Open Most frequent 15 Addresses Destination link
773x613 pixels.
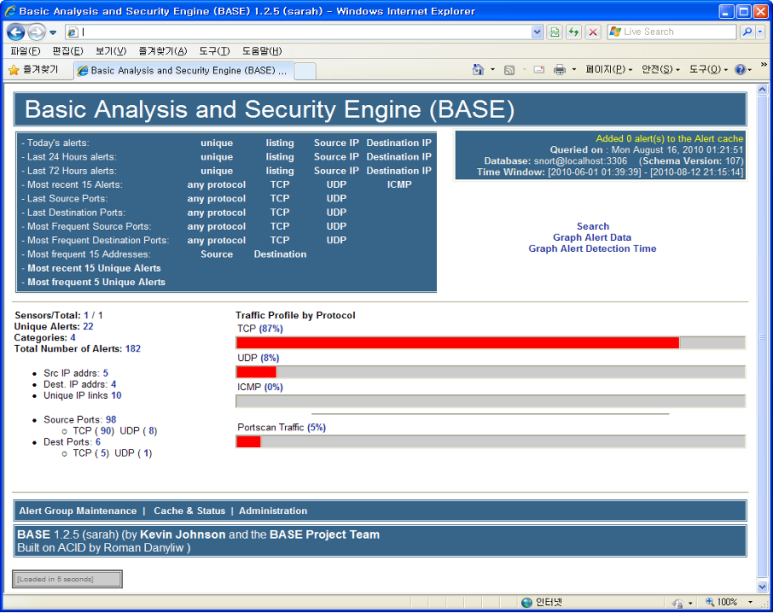pyautogui.click(x=280, y=254)
